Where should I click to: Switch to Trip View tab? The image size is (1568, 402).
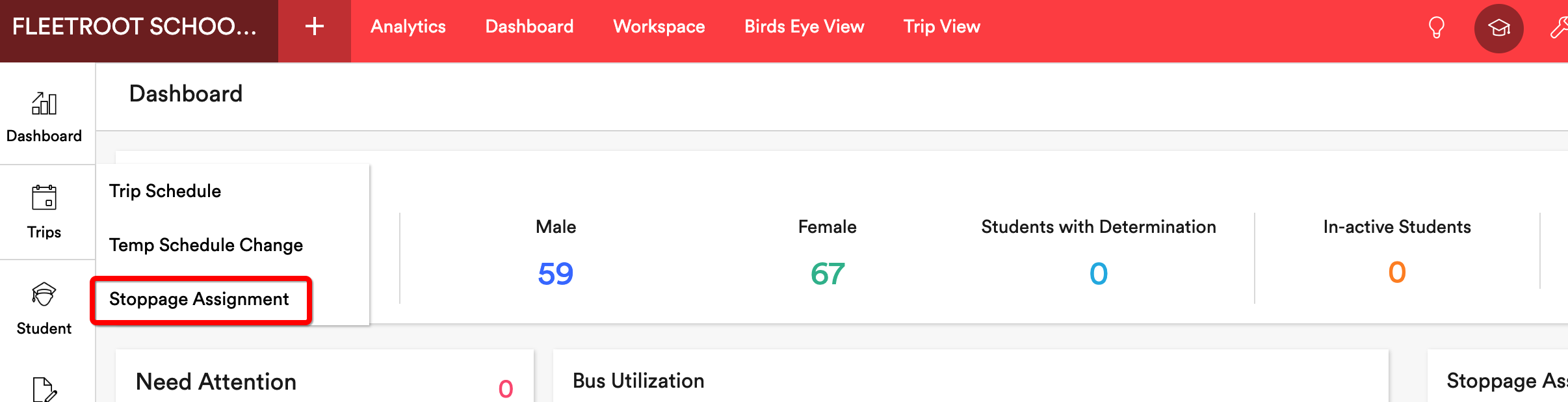coord(942,27)
